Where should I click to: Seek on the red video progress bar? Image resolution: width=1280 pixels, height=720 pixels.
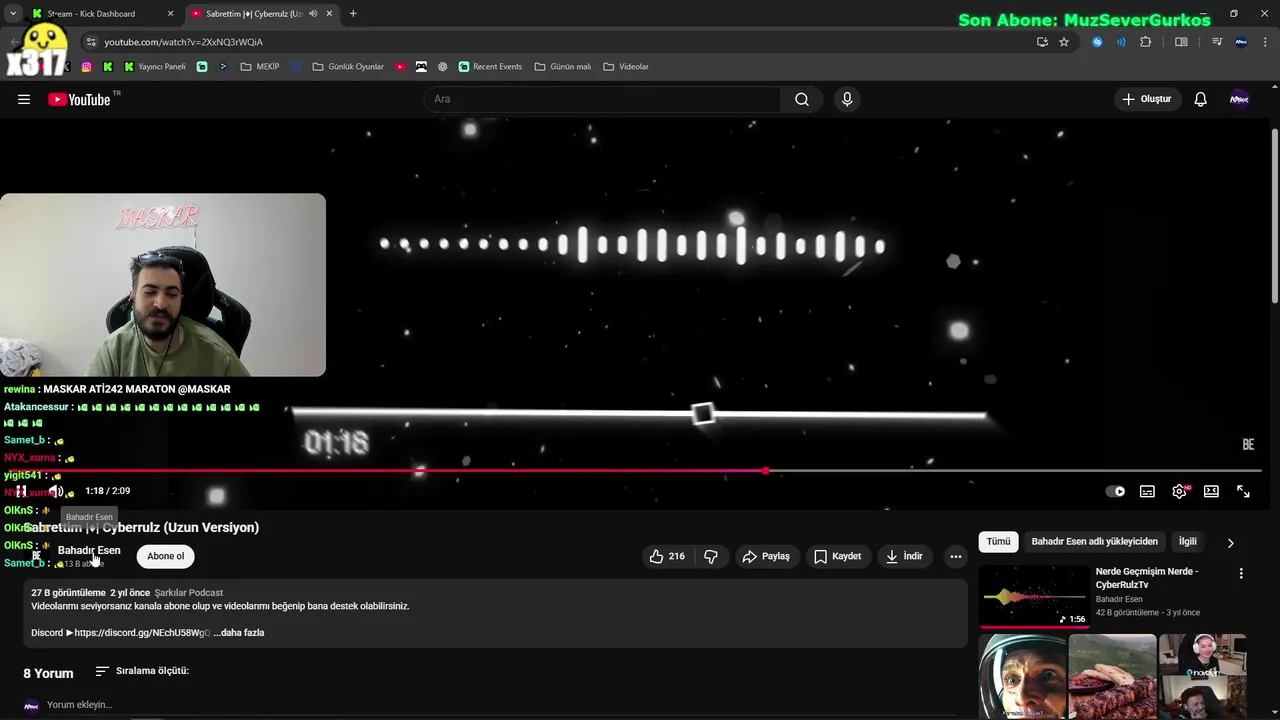coord(635,471)
